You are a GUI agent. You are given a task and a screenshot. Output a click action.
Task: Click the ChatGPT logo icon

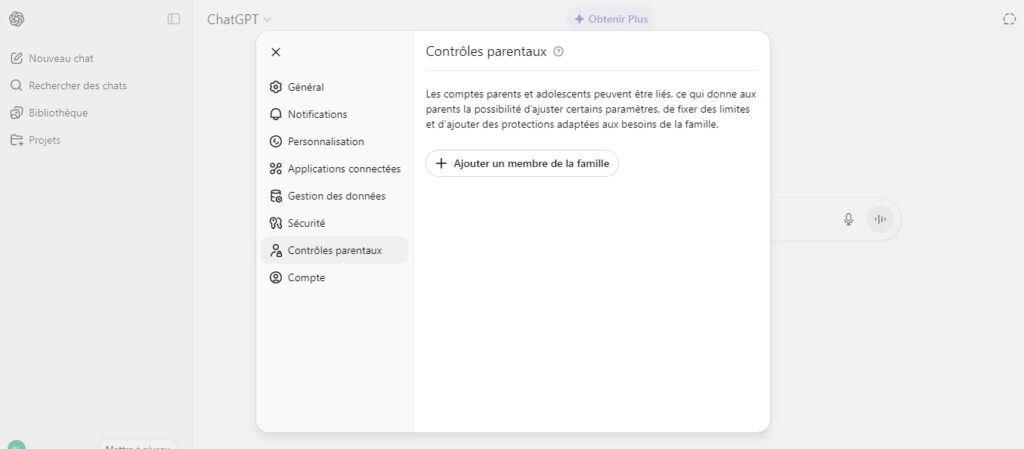pos(16,19)
